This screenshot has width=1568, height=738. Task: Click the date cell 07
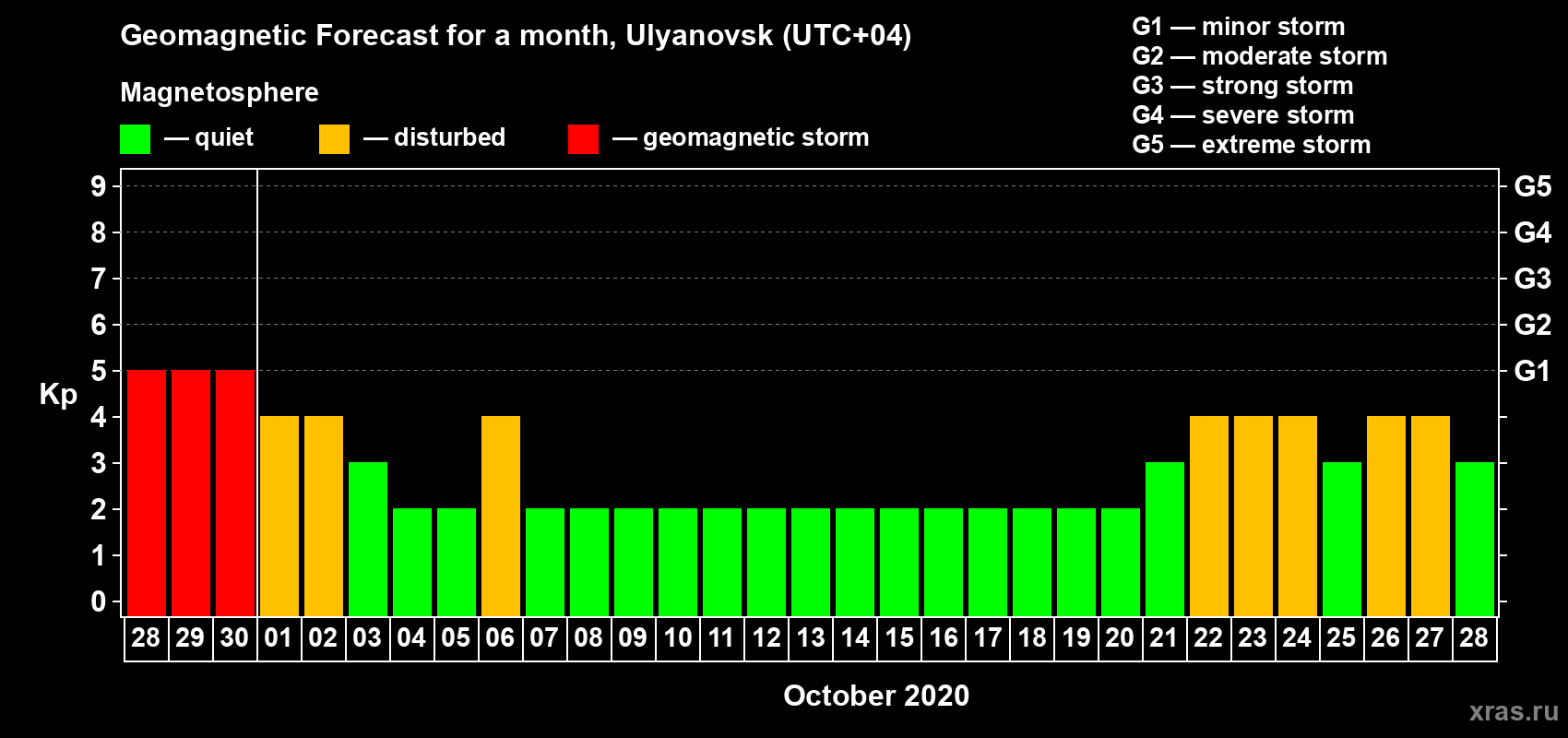pos(544,638)
